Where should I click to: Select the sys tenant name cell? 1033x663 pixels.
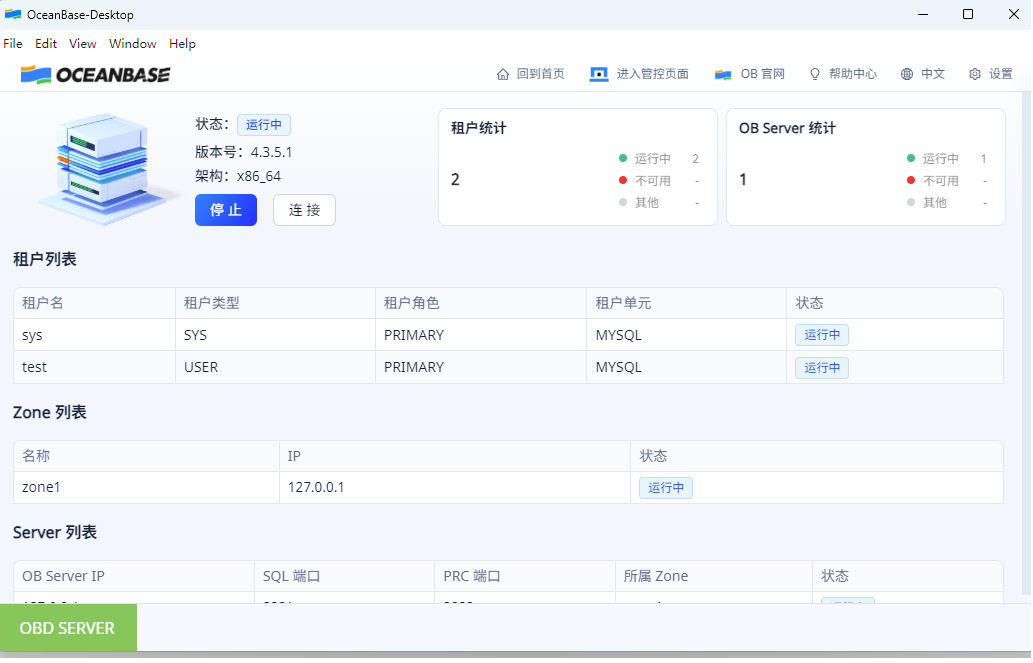coord(94,335)
